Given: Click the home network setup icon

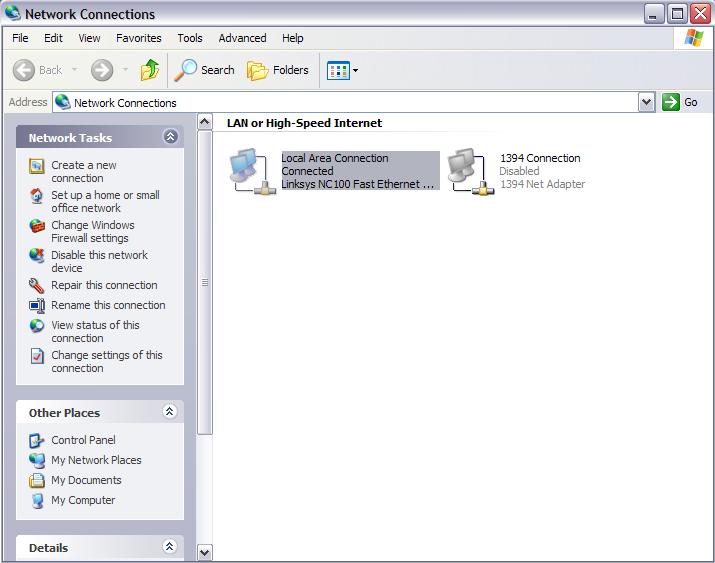Looking at the screenshot, I should [x=36, y=196].
